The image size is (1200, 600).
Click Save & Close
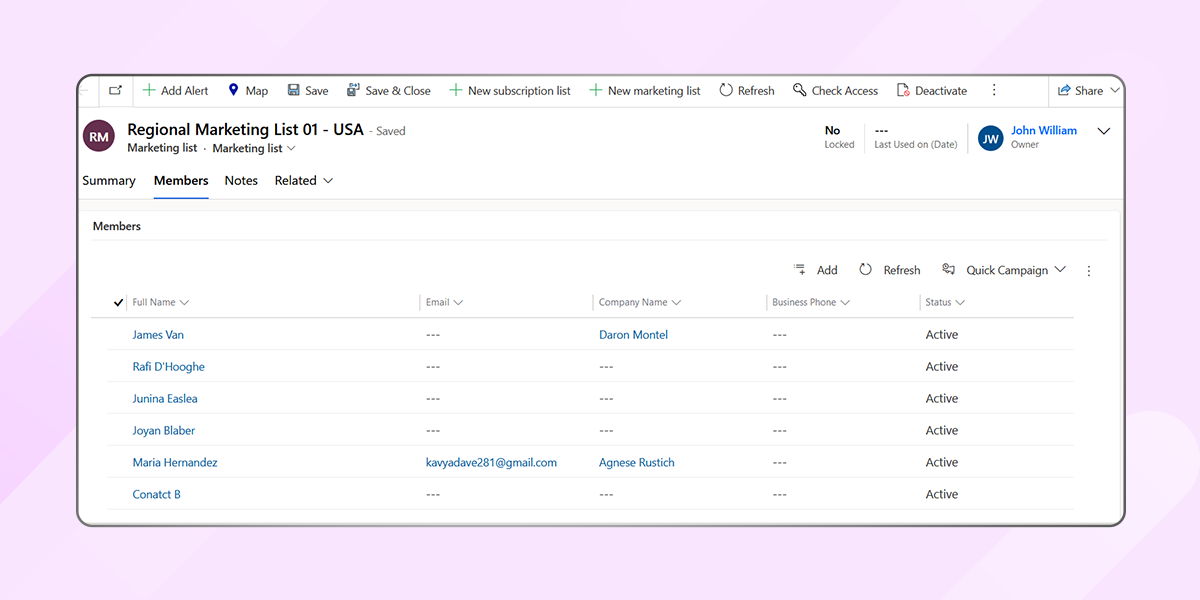(x=388, y=90)
